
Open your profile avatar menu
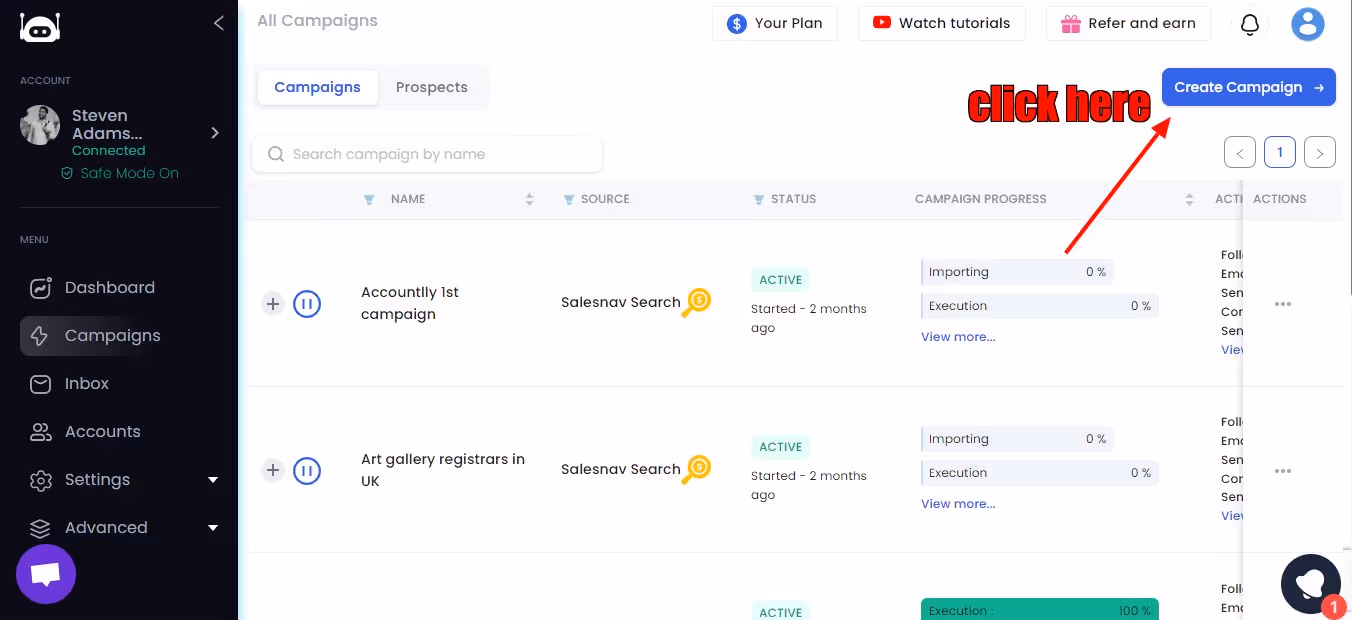1307,24
